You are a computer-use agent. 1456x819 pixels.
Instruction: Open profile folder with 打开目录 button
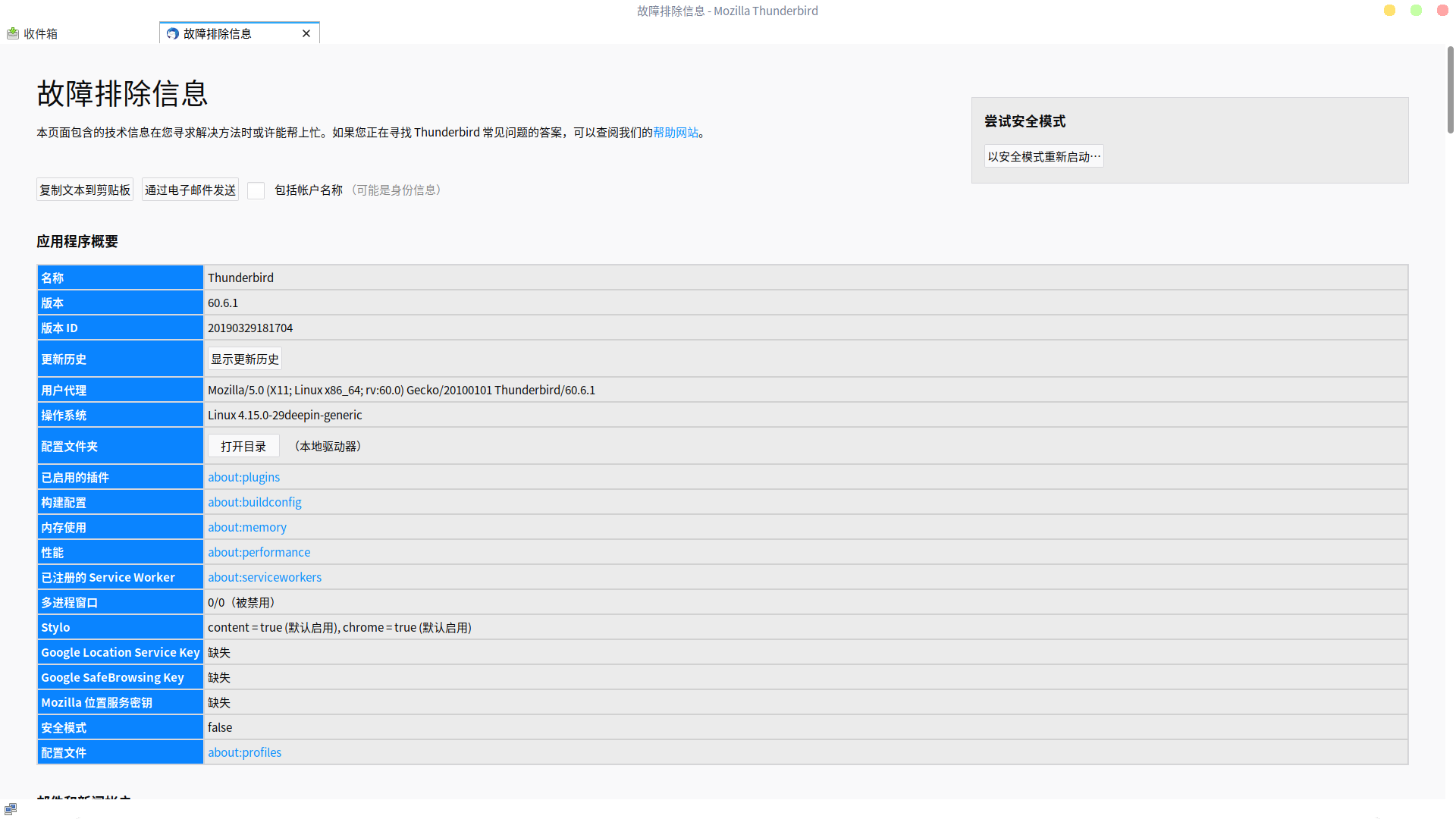[x=243, y=446]
